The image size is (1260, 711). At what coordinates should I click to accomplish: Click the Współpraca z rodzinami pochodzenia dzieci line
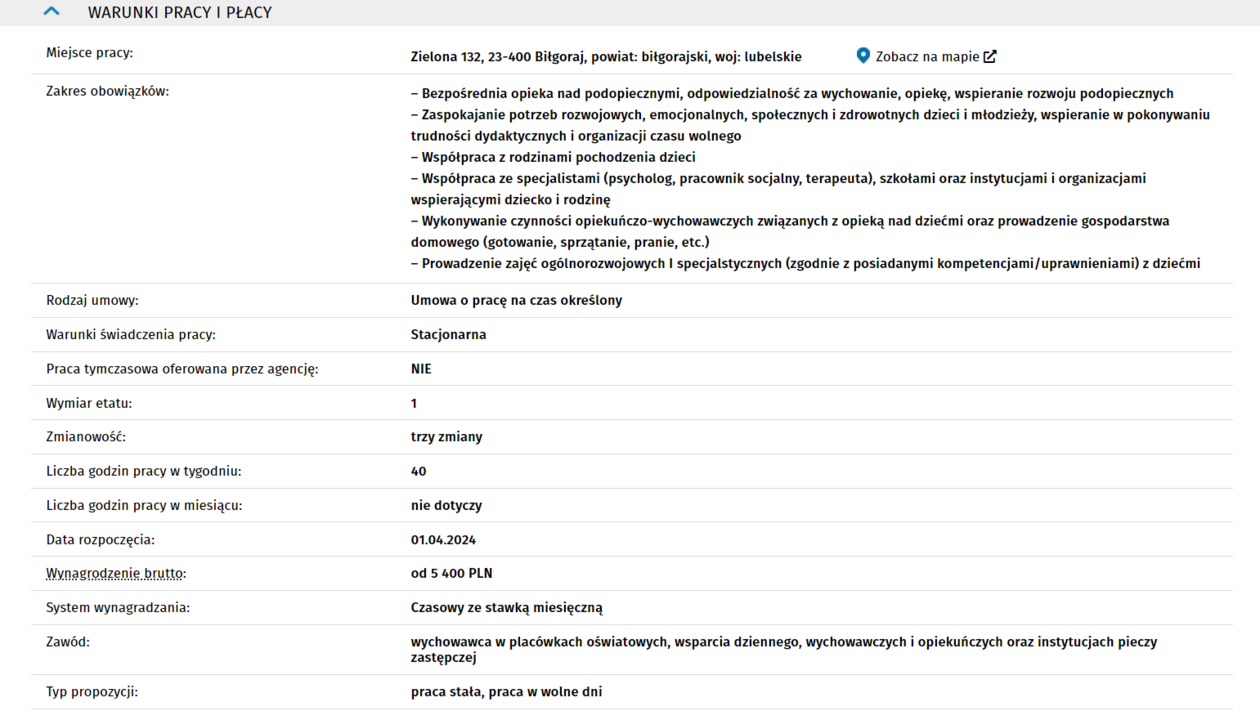[x=553, y=157]
